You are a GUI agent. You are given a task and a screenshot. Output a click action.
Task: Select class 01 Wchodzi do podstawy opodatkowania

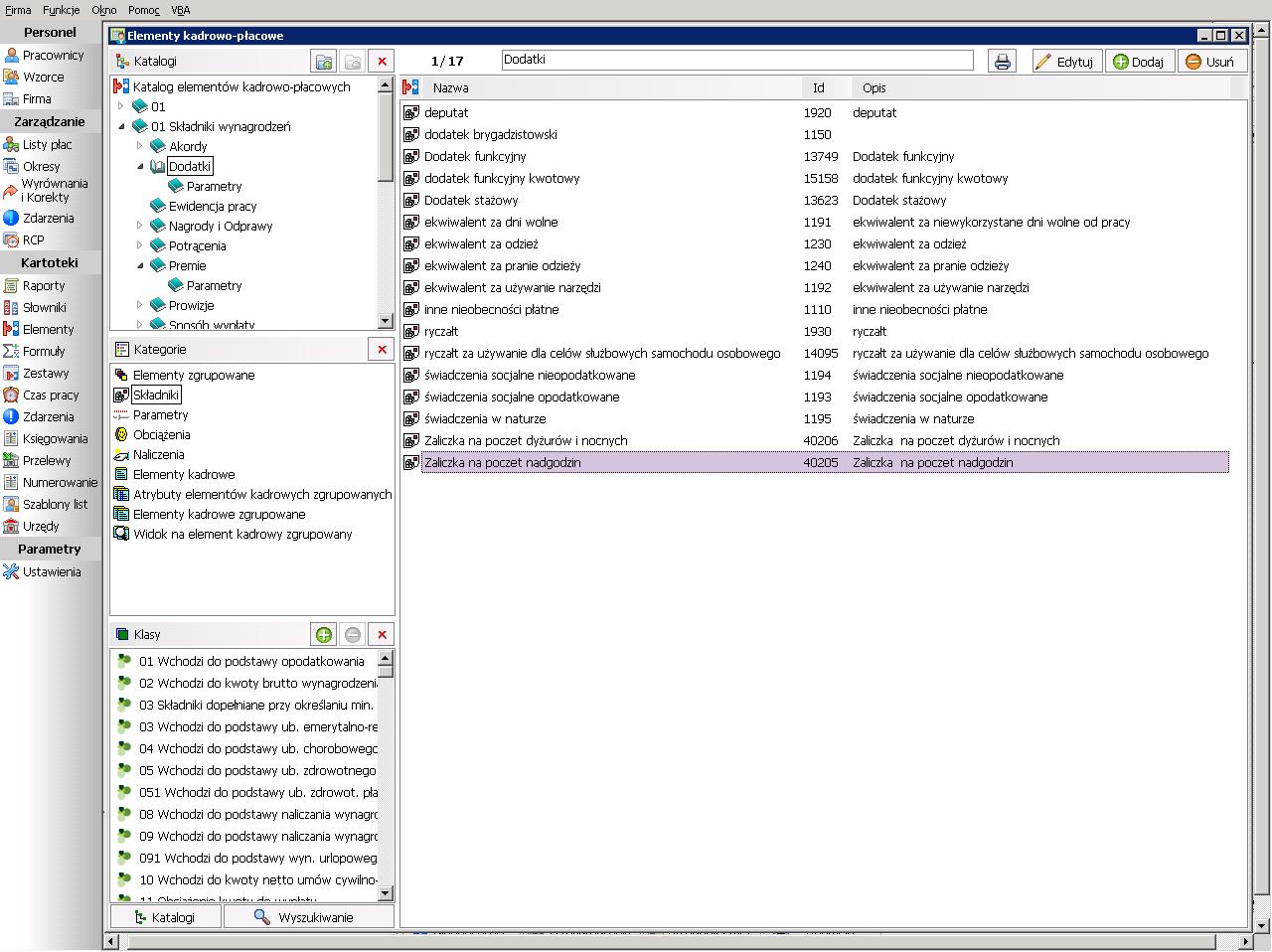click(x=251, y=661)
